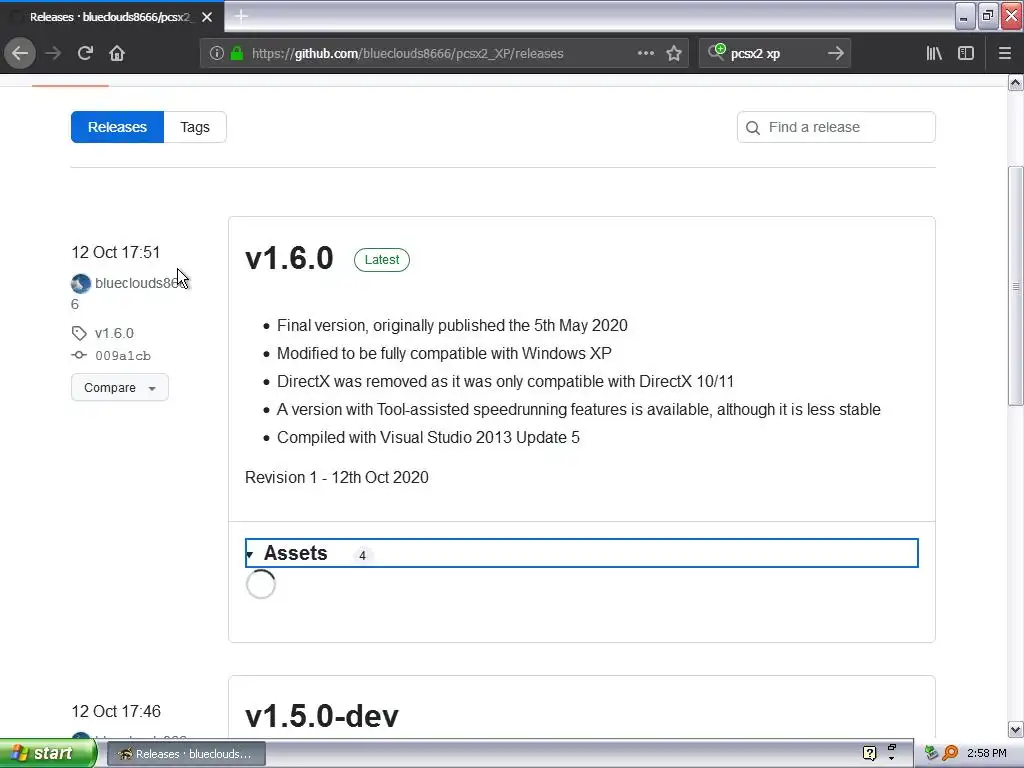Open the Library bookmarks icon
Screen dimensions: 1024x768
(x=934, y=54)
